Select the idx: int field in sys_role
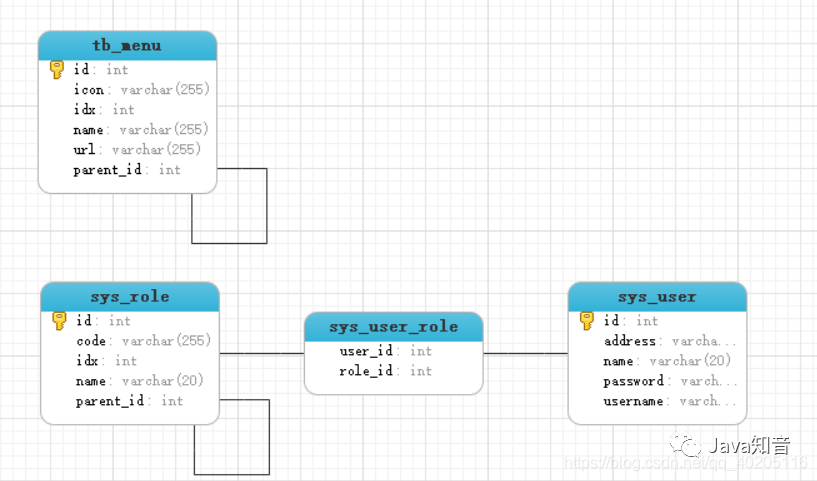Screen dimensions: 817x481 click(x=106, y=361)
